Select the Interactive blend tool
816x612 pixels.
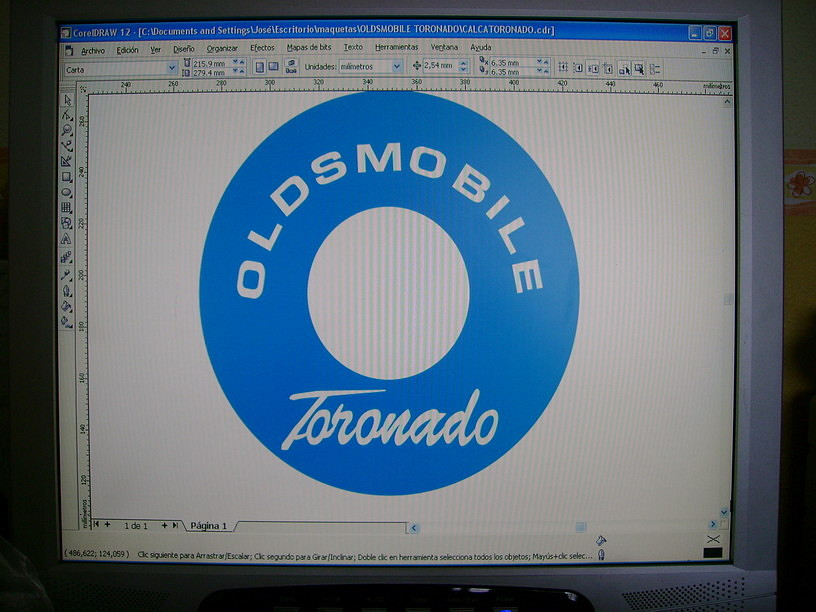[67, 257]
